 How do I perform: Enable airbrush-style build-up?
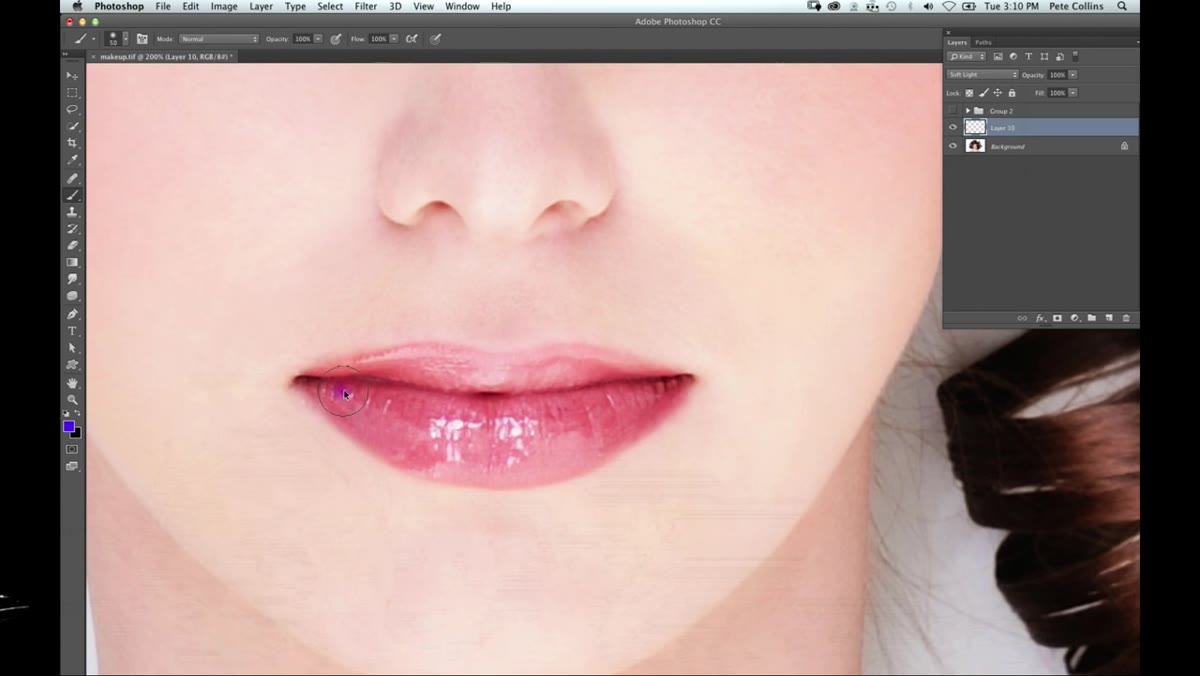[411, 39]
